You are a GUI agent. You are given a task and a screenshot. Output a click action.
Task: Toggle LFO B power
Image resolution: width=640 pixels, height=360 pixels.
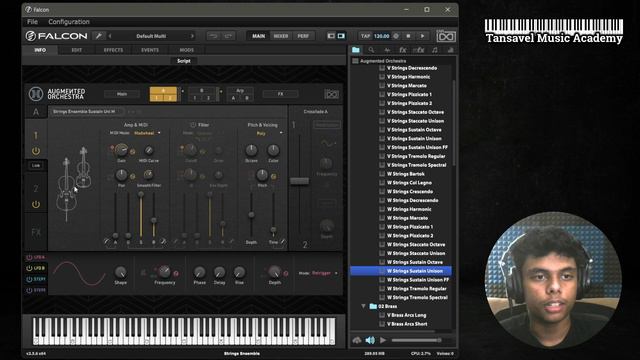pos(29,269)
